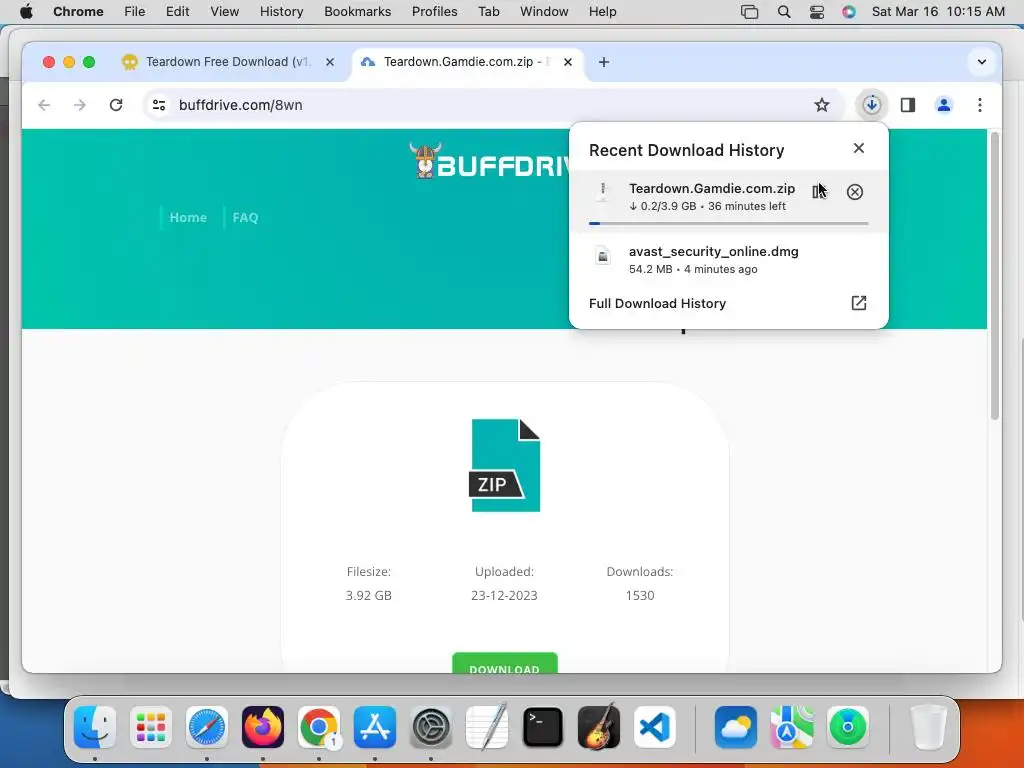The image size is (1024, 768).
Task: Click the green DOWNLOAD button
Action: [504, 662]
